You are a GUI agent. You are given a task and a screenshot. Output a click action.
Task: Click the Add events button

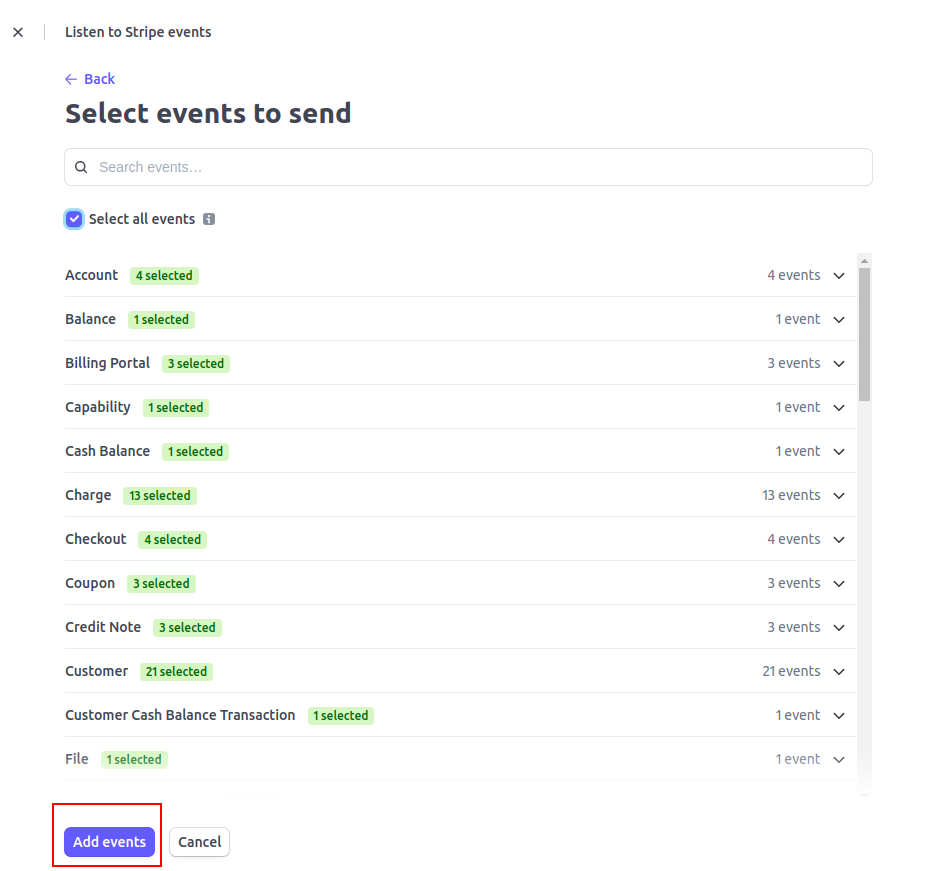pos(110,842)
